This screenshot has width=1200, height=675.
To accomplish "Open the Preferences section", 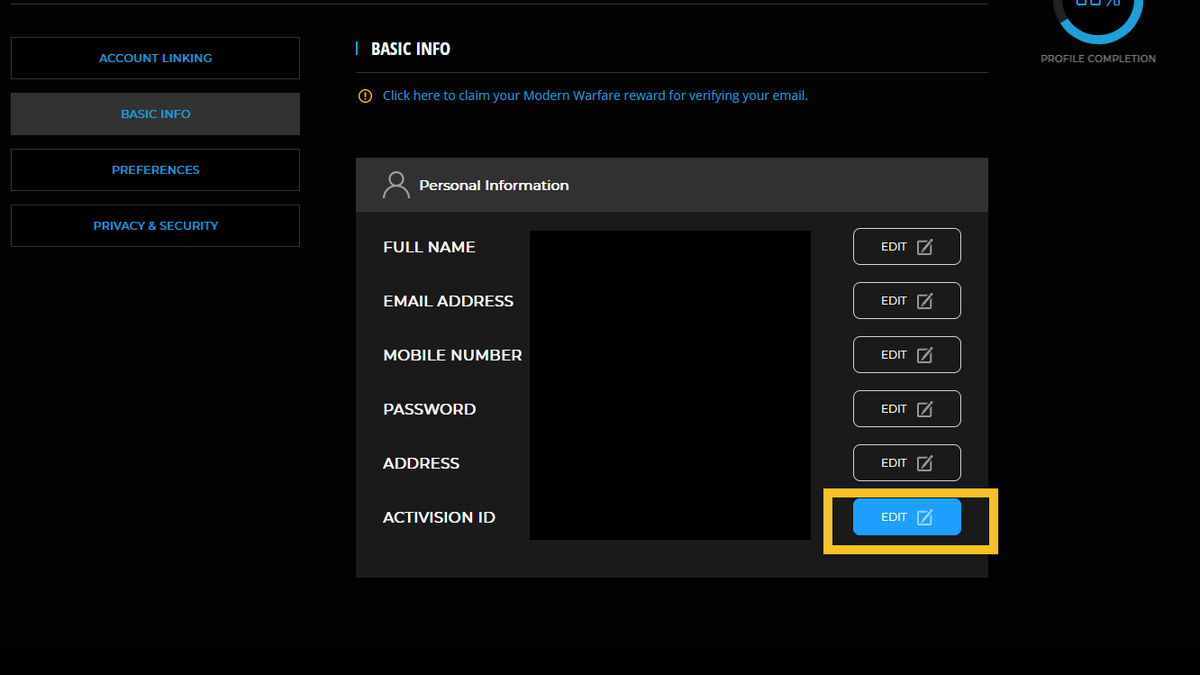I will pyautogui.click(x=155, y=170).
